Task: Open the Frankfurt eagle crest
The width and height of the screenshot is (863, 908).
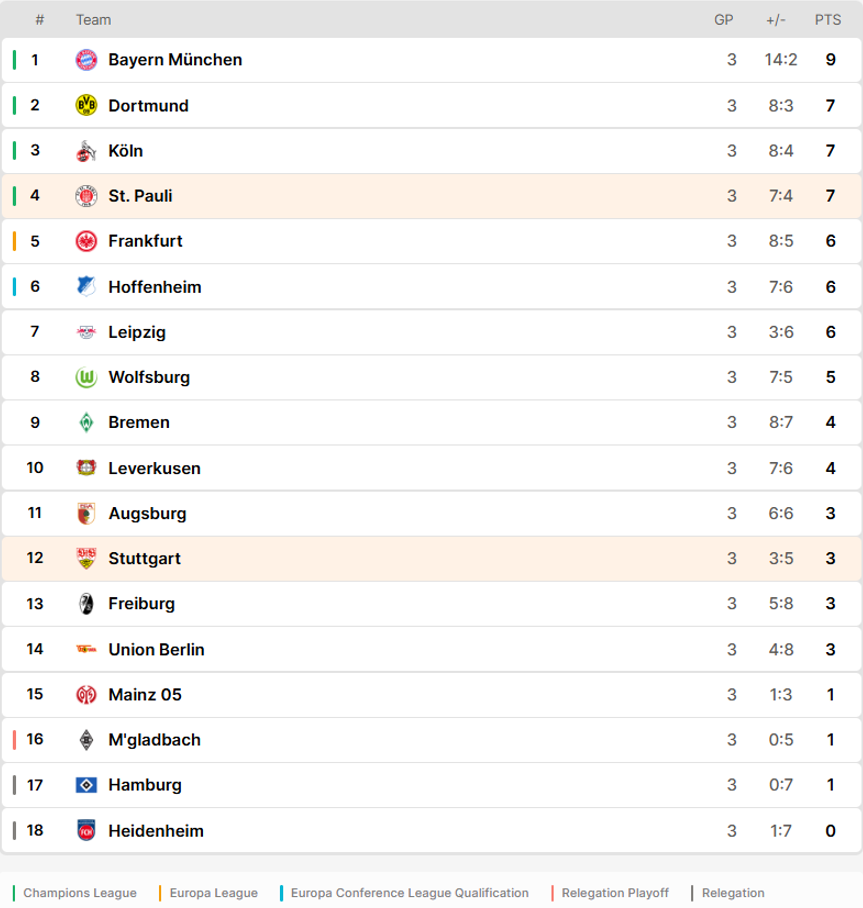Action: point(86,241)
